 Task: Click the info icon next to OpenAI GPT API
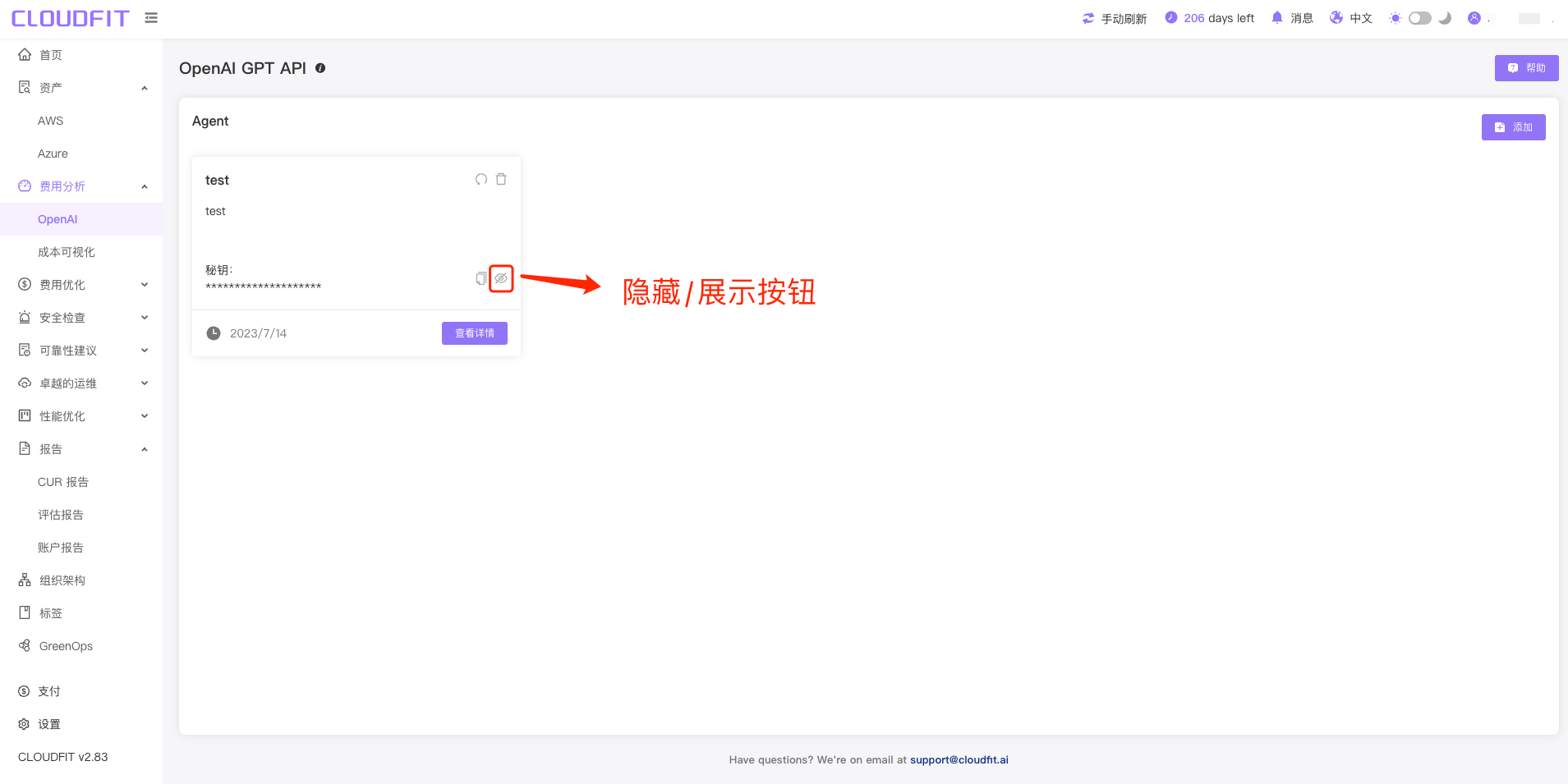[x=320, y=68]
